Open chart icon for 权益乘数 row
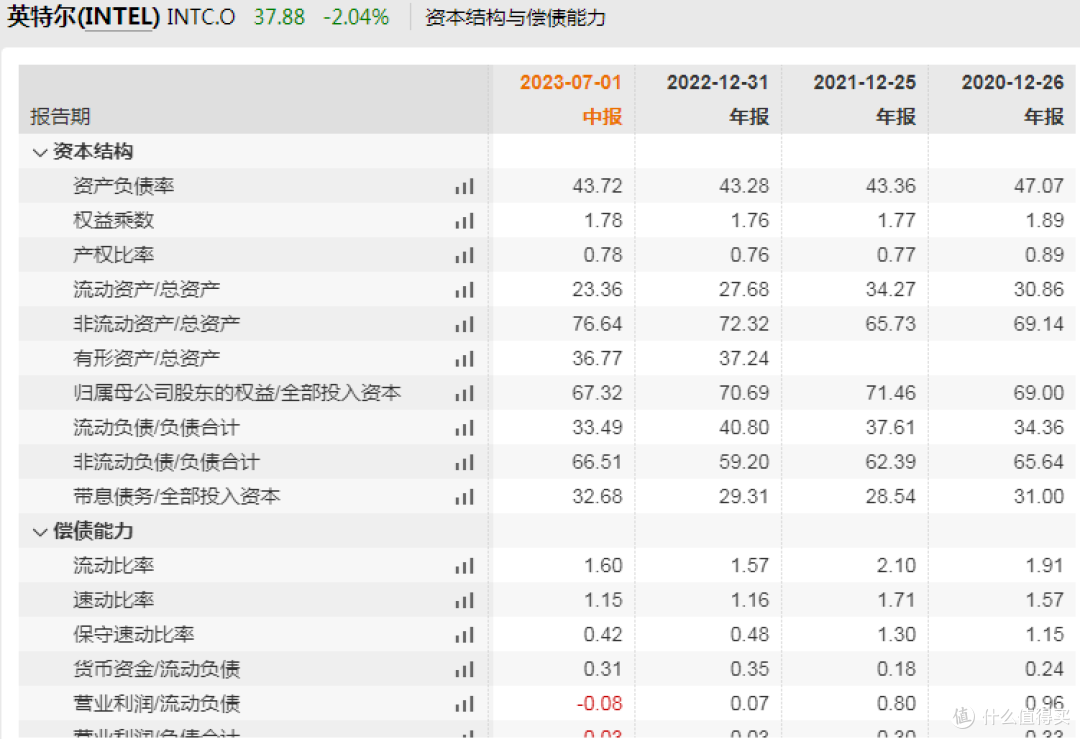The image size is (1080, 739). tap(464, 221)
